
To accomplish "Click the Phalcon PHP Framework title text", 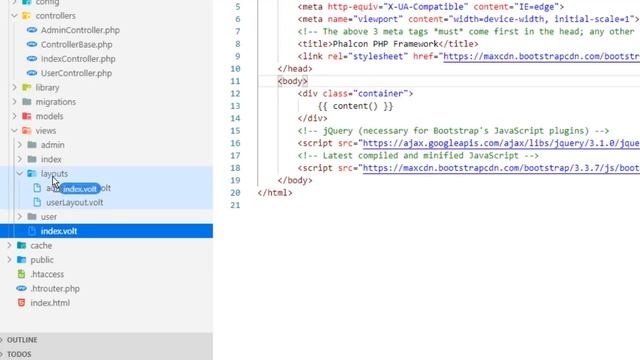I will 385,44.
